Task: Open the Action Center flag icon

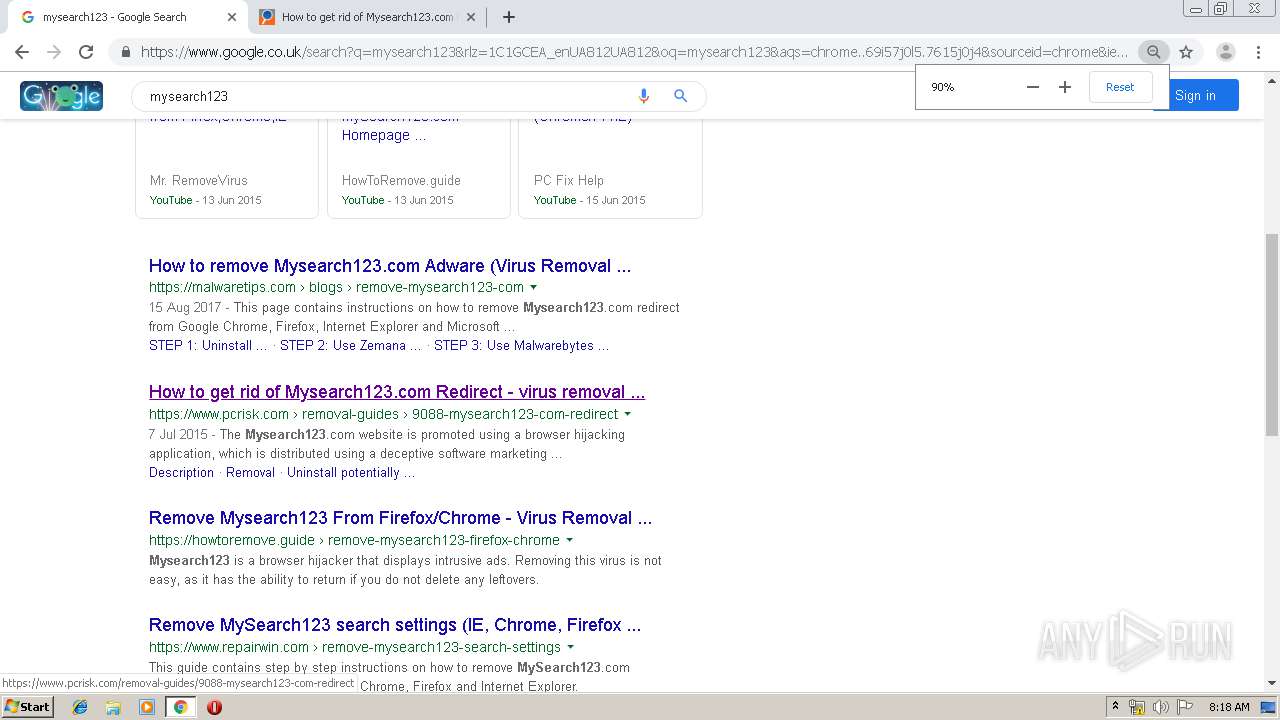Action: pos(1184,707)
